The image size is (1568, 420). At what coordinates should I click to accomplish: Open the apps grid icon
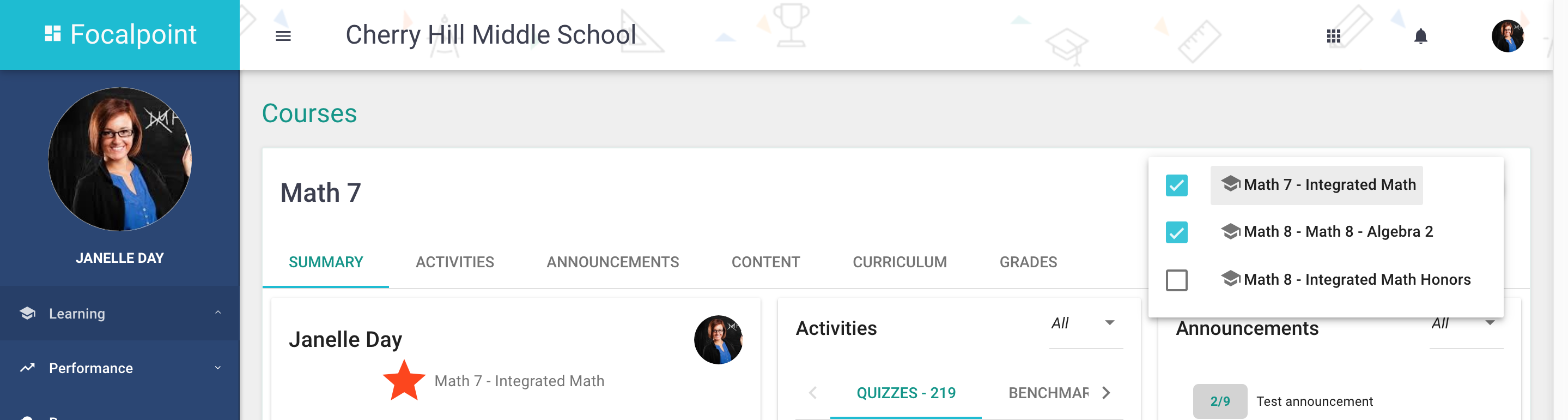click(x=1334, y=36)
